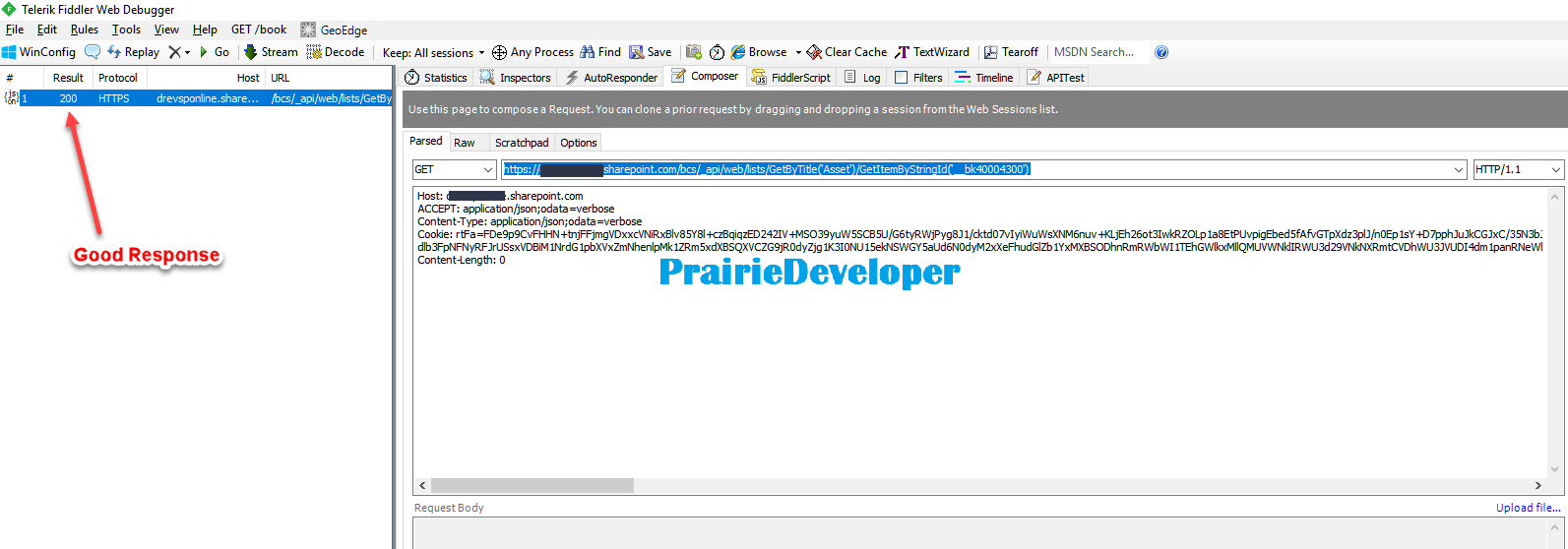Toggle the Filters tab checkbox
The width and height of the screenshot is (1568, 549).
pos(901,77)
